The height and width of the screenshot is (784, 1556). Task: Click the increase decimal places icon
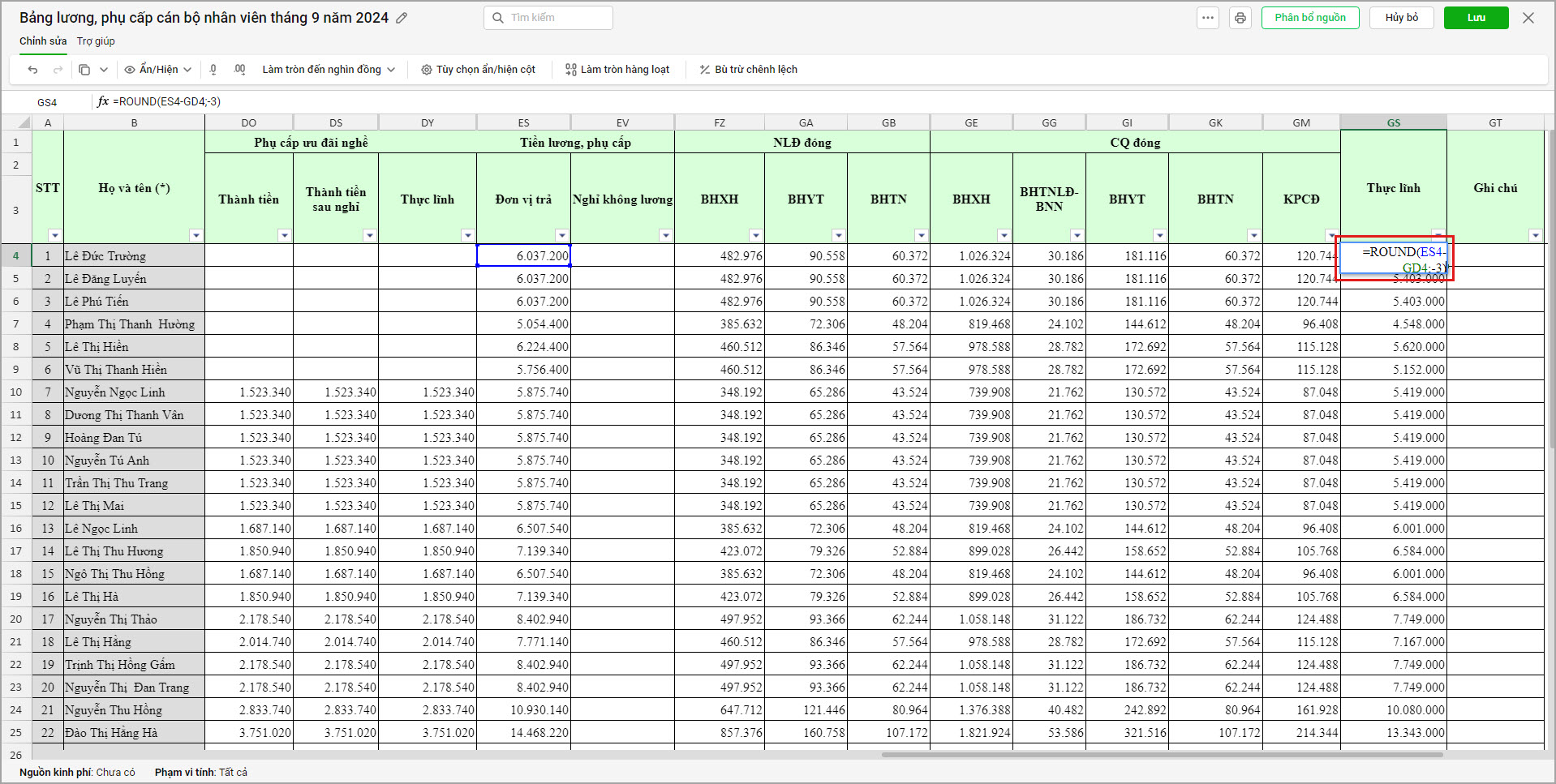click(239, 70)
